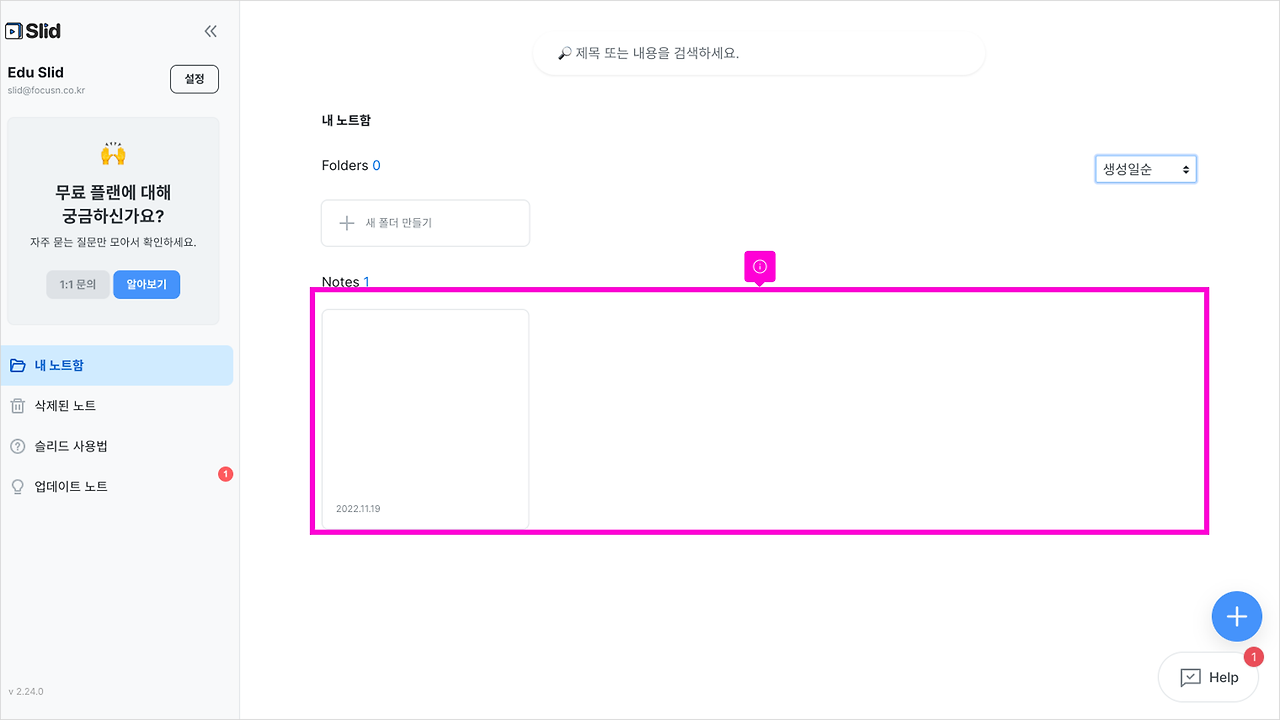This screenshot has width=1280, height=720.
Task: Expand the Notes section count link
Action: [x=366, y=282]
